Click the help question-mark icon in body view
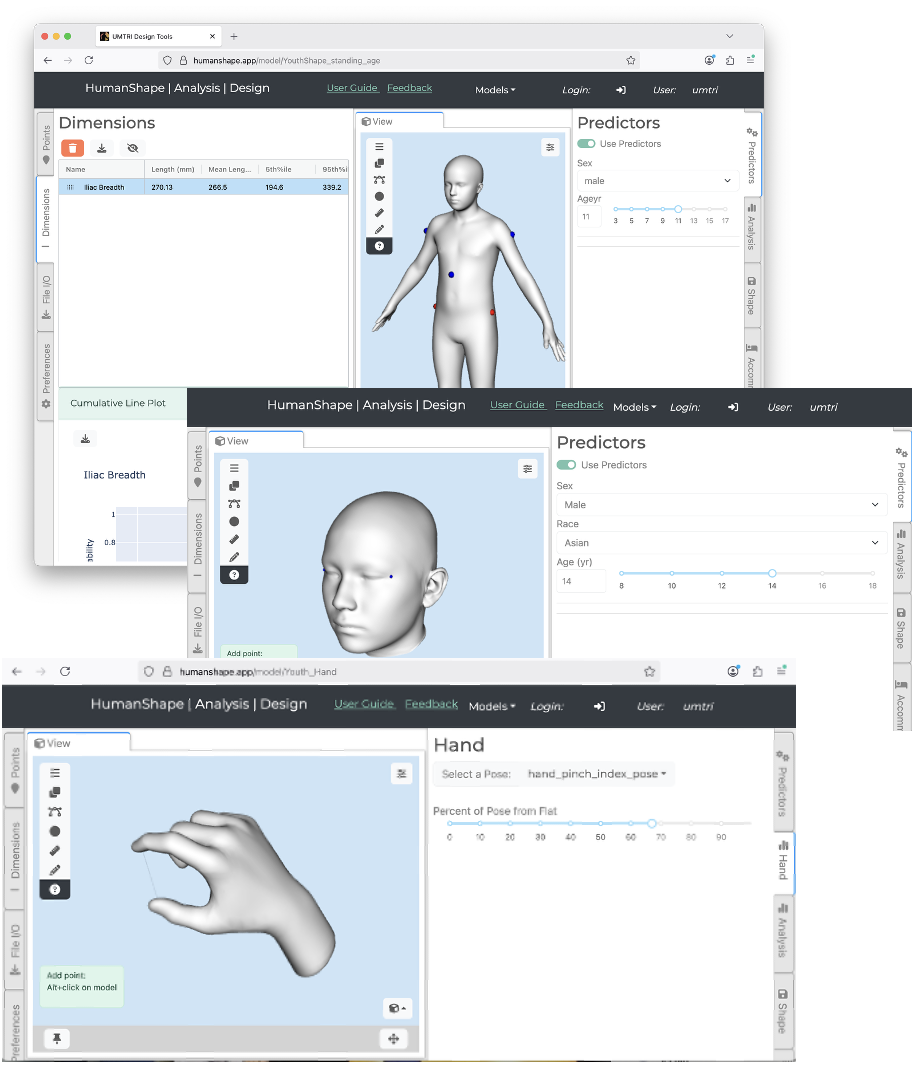This screenshot has width=924, height=1068. (x=379, y=245)
